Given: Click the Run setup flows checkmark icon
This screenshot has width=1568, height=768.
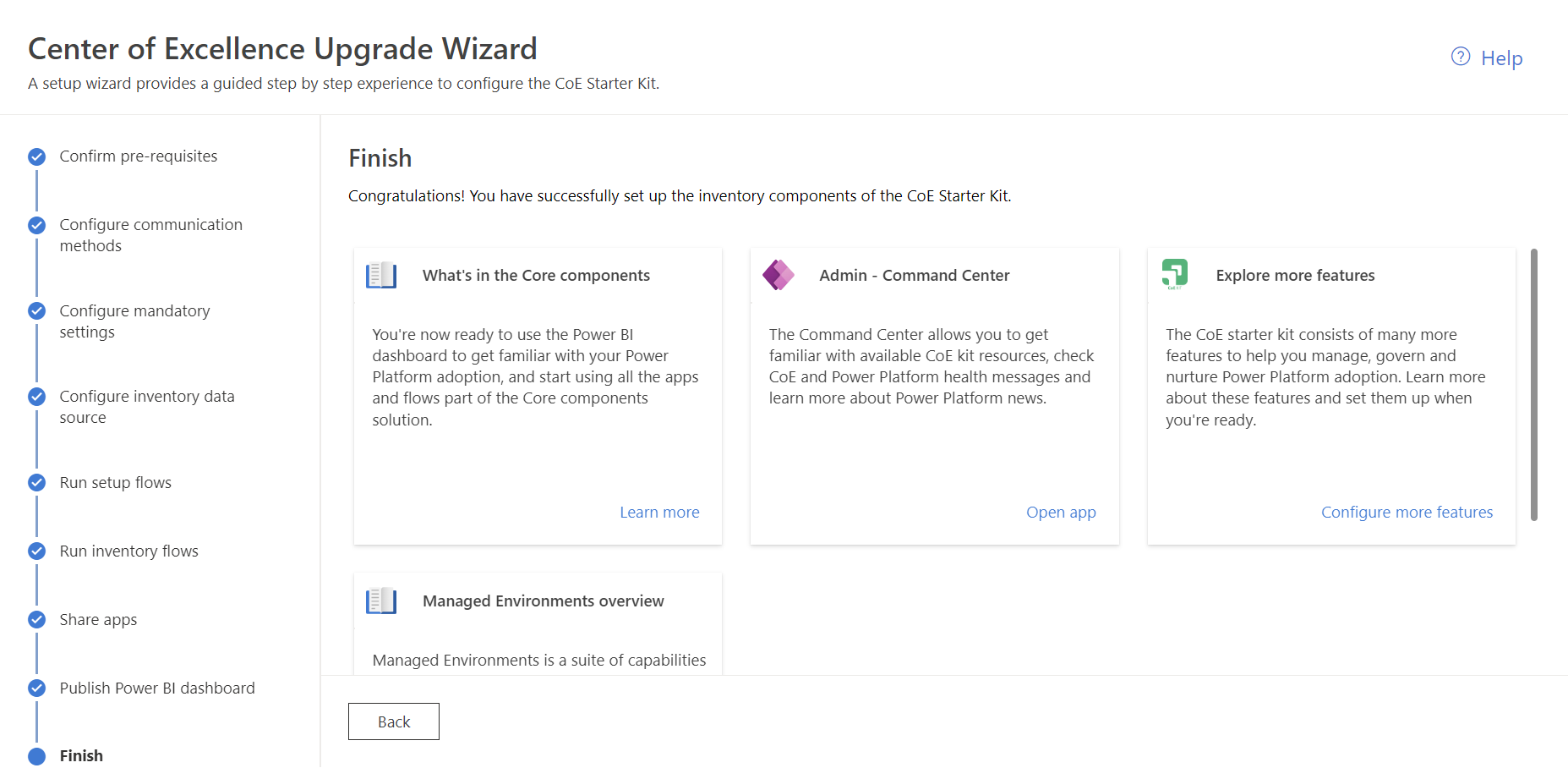Looking at the screenshot, I should pos(36,483).
